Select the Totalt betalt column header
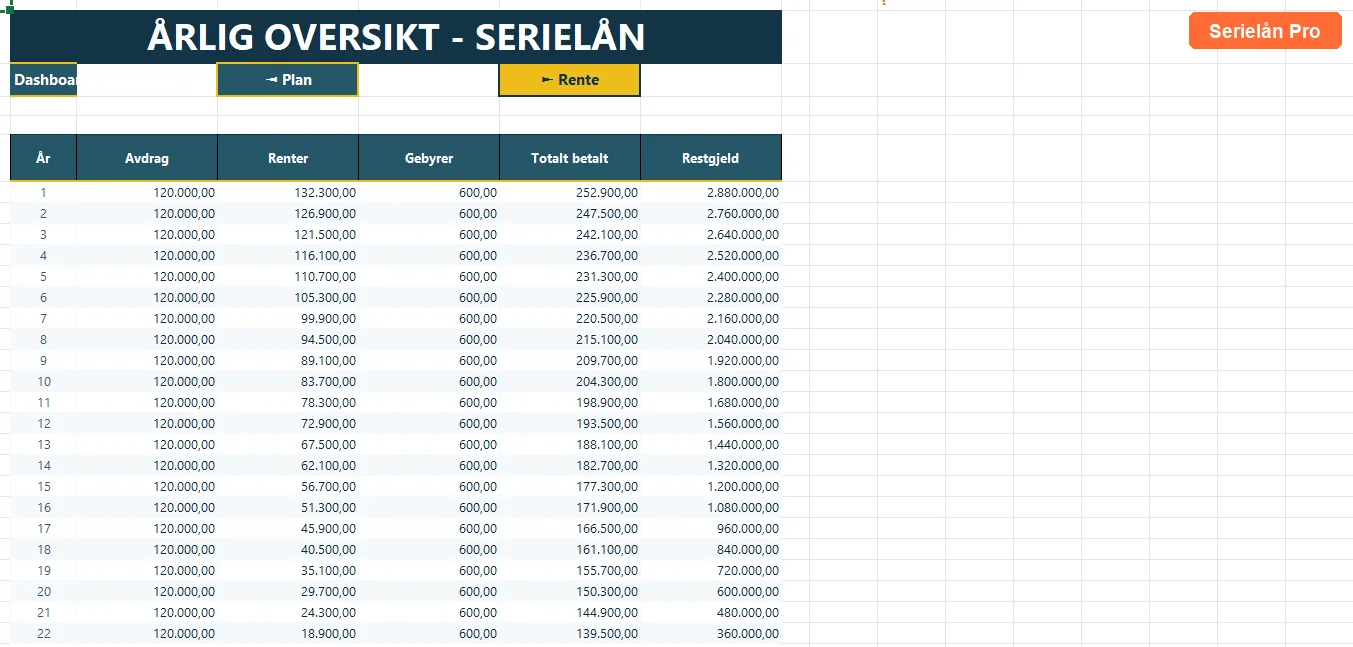This screenshot has width=1353, height=647. pos(570,158)
